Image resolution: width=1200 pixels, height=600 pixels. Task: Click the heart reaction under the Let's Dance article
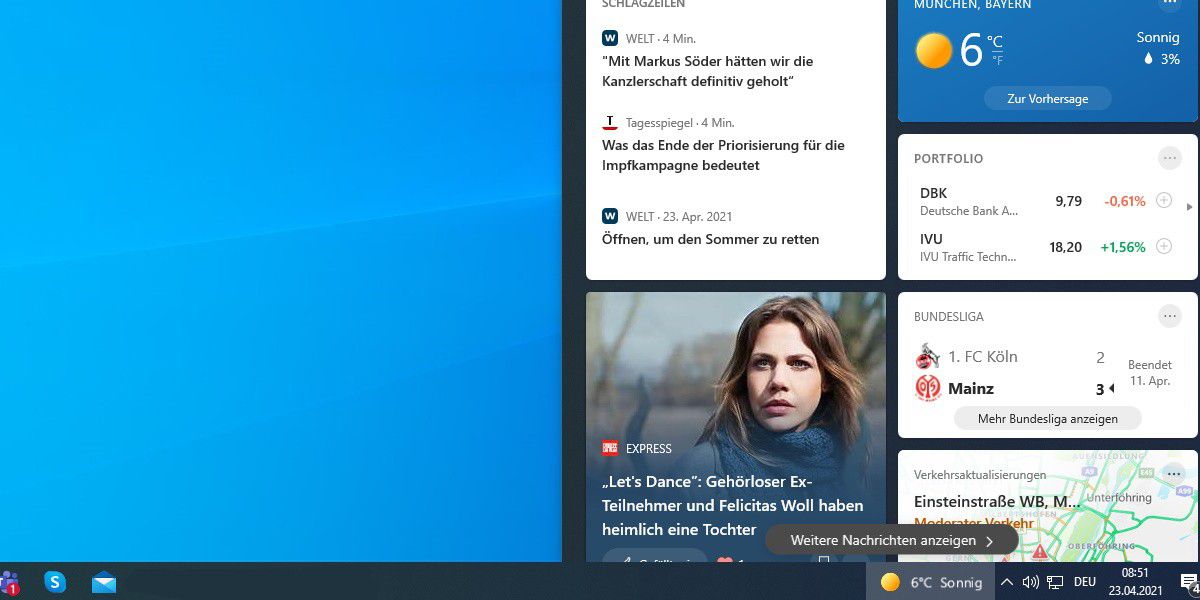(725, 560)
